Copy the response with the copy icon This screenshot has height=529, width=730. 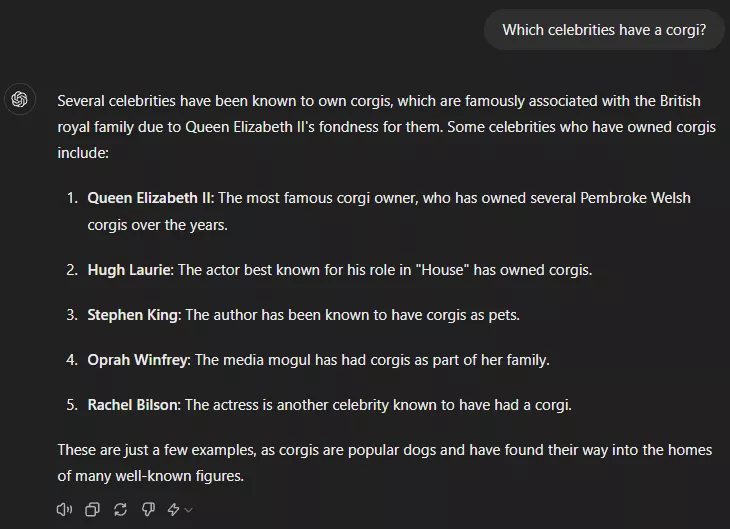(x=92, y=509)
